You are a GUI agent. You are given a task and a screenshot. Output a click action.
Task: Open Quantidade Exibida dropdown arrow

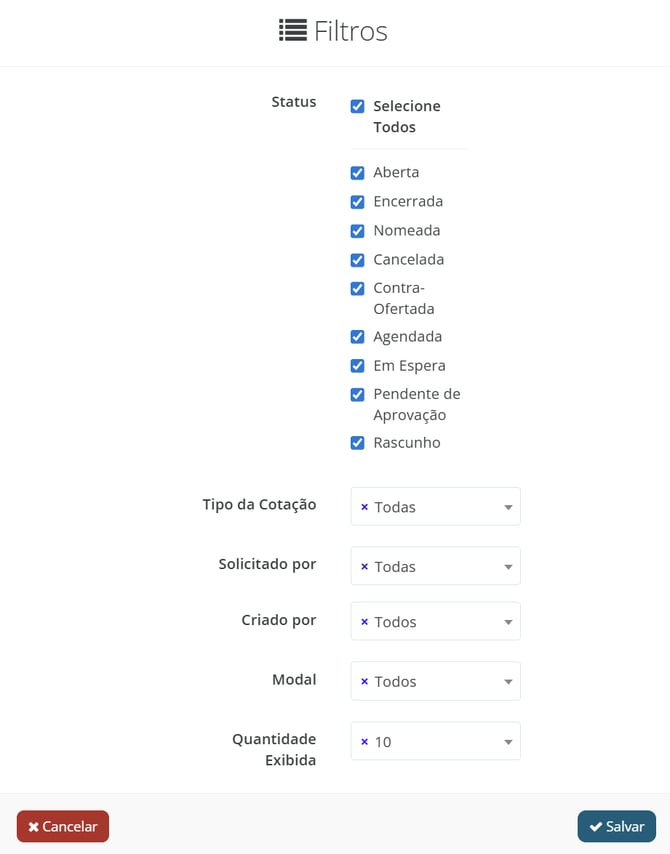click(508, 743)
